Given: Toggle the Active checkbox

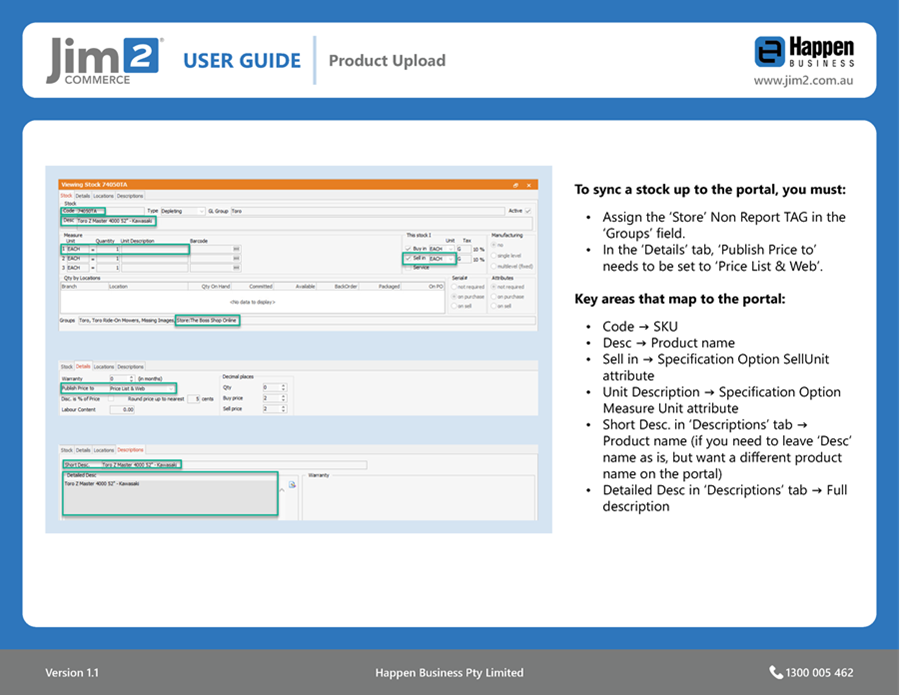Looking at the screenshot, I should (527, 211).
